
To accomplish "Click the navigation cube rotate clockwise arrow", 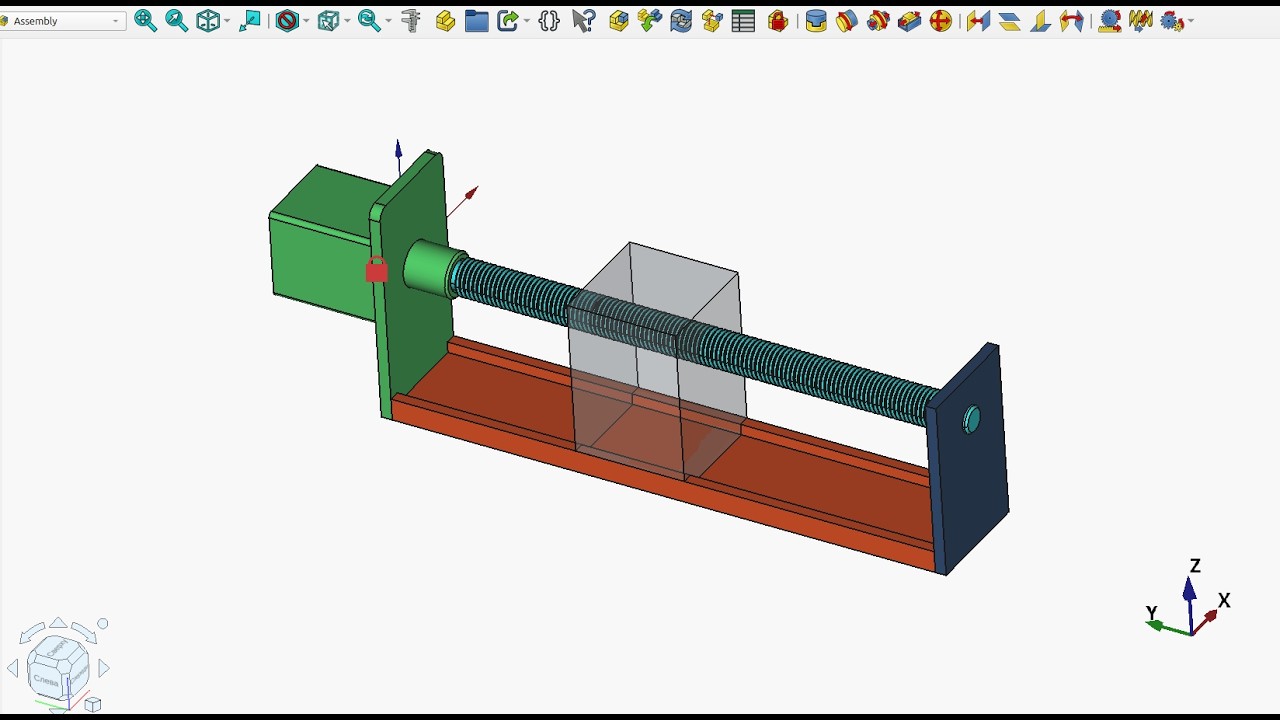I will point(84,632).
